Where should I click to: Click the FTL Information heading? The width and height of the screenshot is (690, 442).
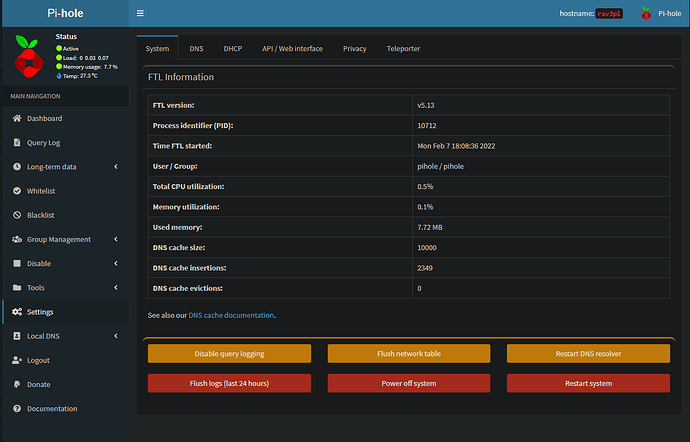[181, 77]
